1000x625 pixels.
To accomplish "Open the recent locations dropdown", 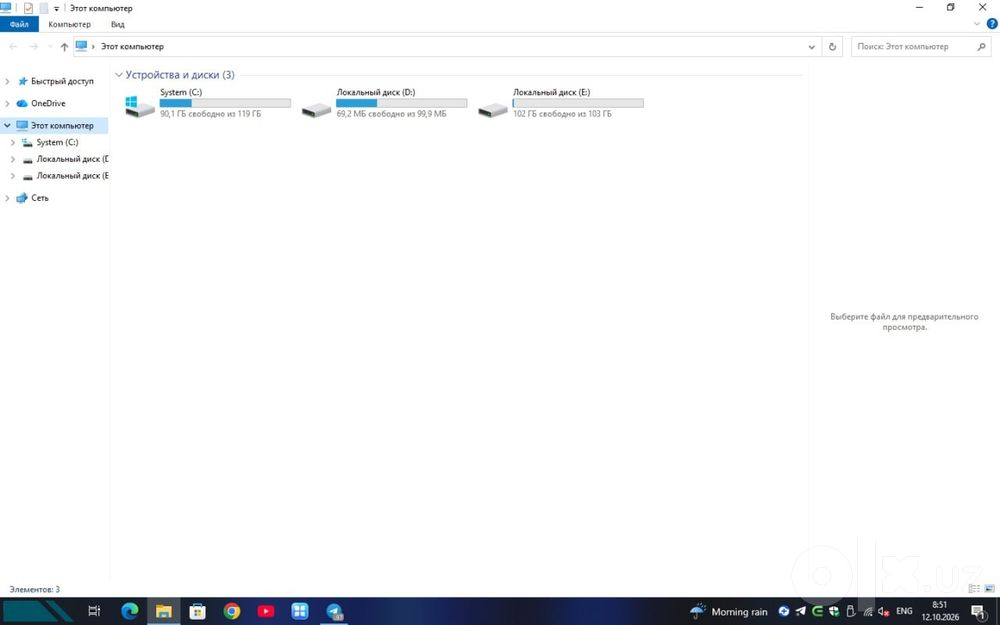I will [x=50, y=47].
